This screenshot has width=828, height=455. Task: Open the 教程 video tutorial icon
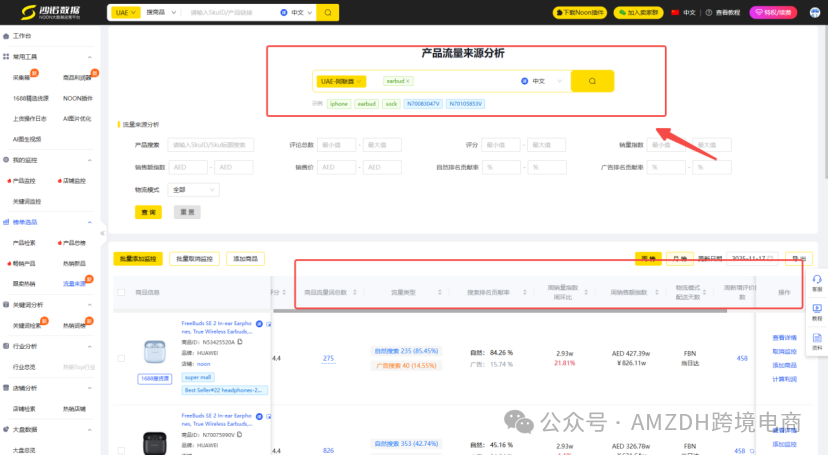[x=817, y=312]
